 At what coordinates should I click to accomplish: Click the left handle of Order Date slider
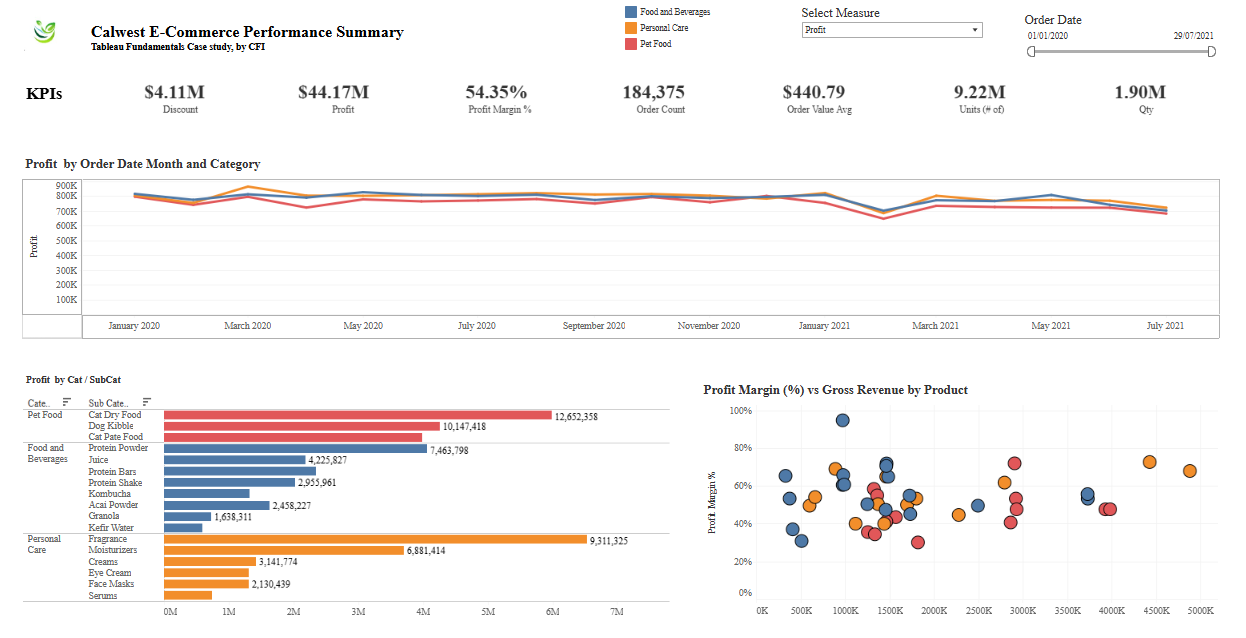tap(1032, 51)
